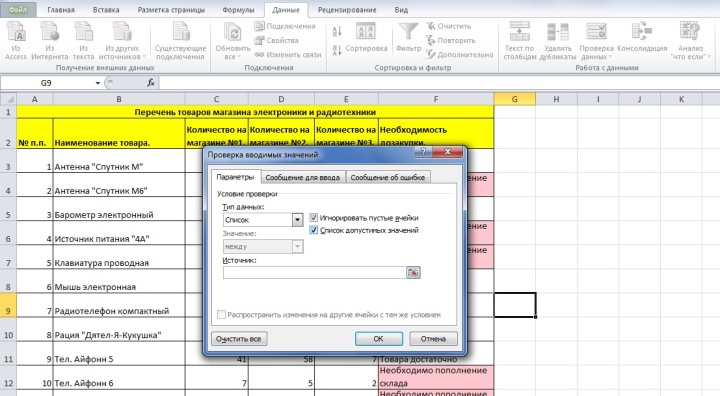720x396 pixels.
Task: Open the Формулы ribbon tab
Action: coord(238,10)
